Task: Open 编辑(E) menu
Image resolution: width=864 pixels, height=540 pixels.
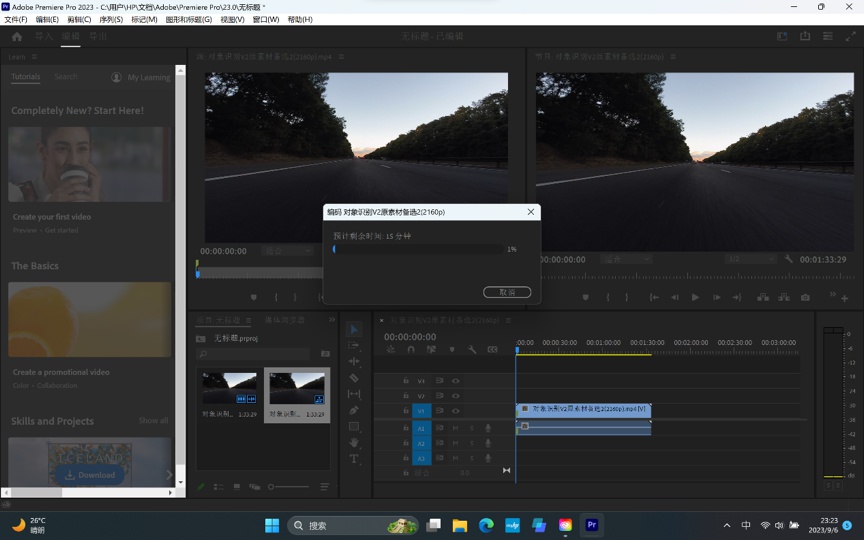Action: pos(47,19)
